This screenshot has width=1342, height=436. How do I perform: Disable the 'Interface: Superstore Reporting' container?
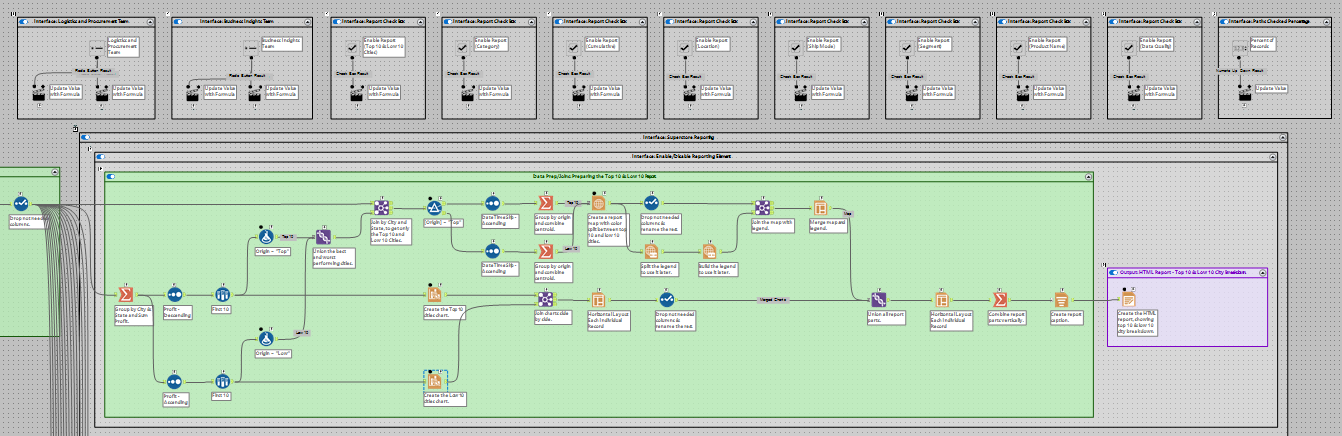[86, 137]
